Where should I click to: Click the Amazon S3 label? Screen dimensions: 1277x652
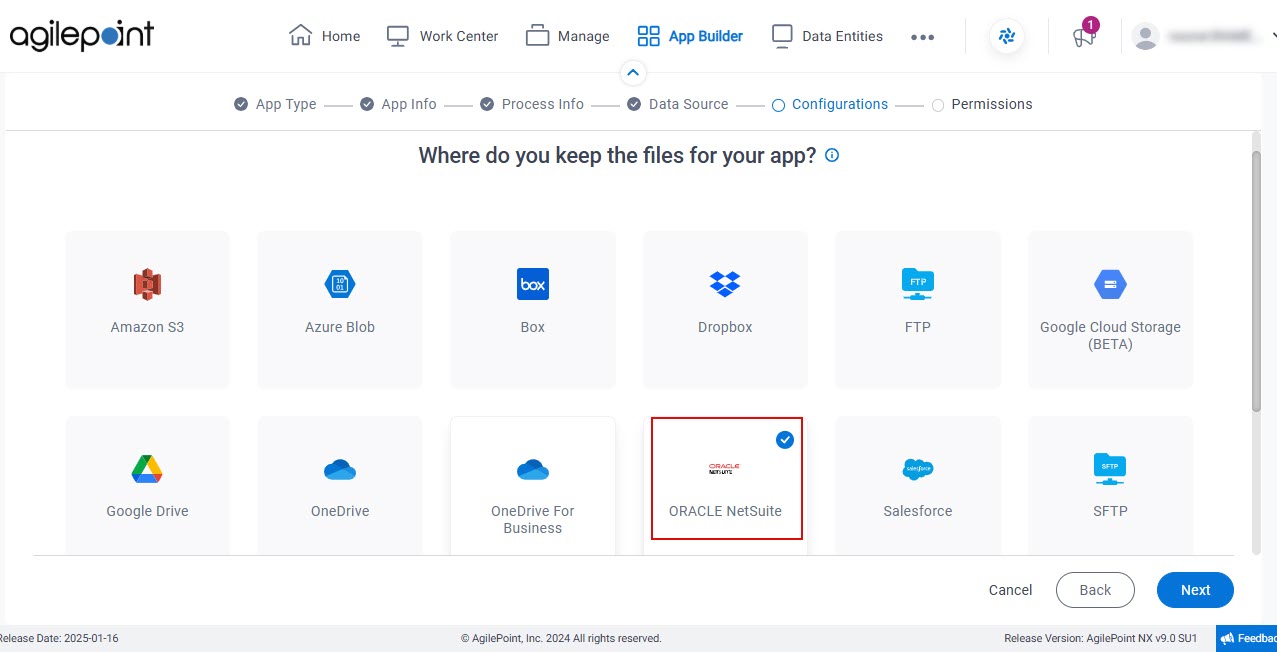(148, 327)
